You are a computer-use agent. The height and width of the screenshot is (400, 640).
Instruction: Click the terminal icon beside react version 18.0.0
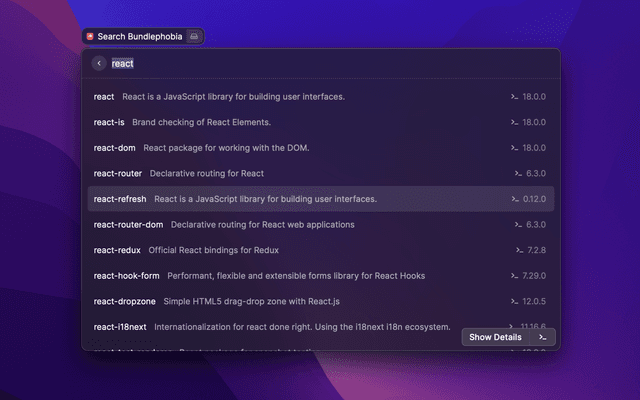coord(514,97)
